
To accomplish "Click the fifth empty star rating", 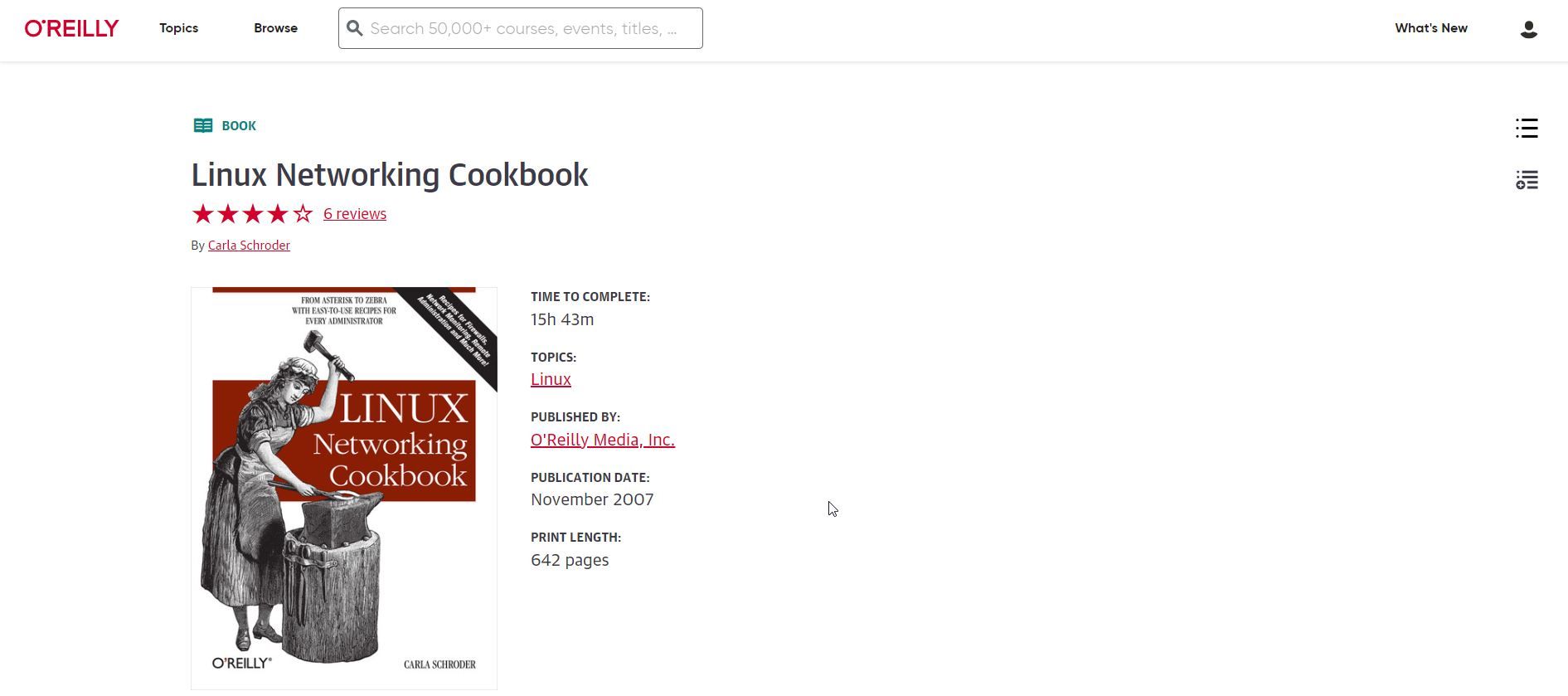I will click(303, 214).
